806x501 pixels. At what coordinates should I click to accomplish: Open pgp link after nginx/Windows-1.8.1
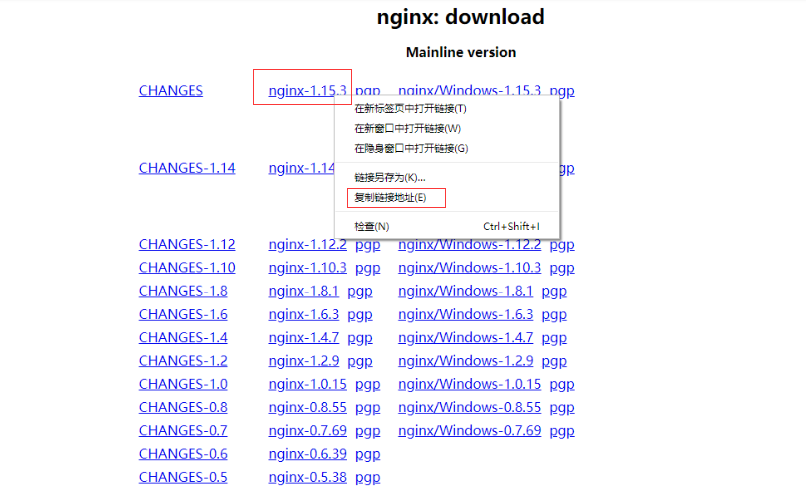(x=554, y=292)
